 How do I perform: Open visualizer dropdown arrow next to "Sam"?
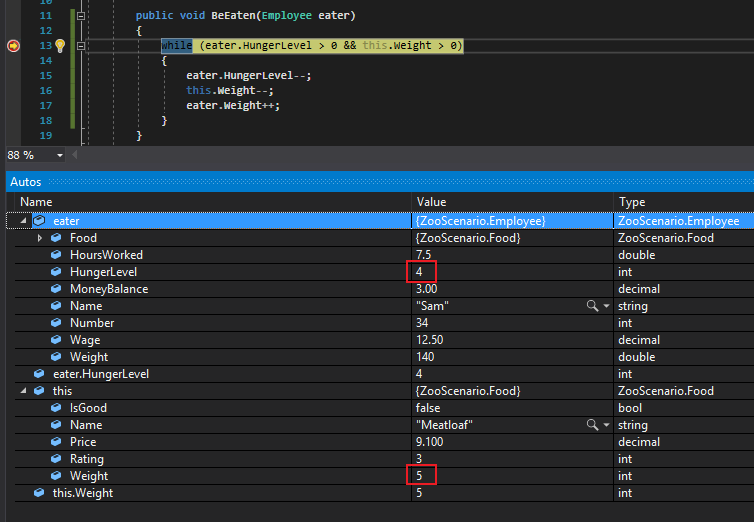[x=606, y=306]
